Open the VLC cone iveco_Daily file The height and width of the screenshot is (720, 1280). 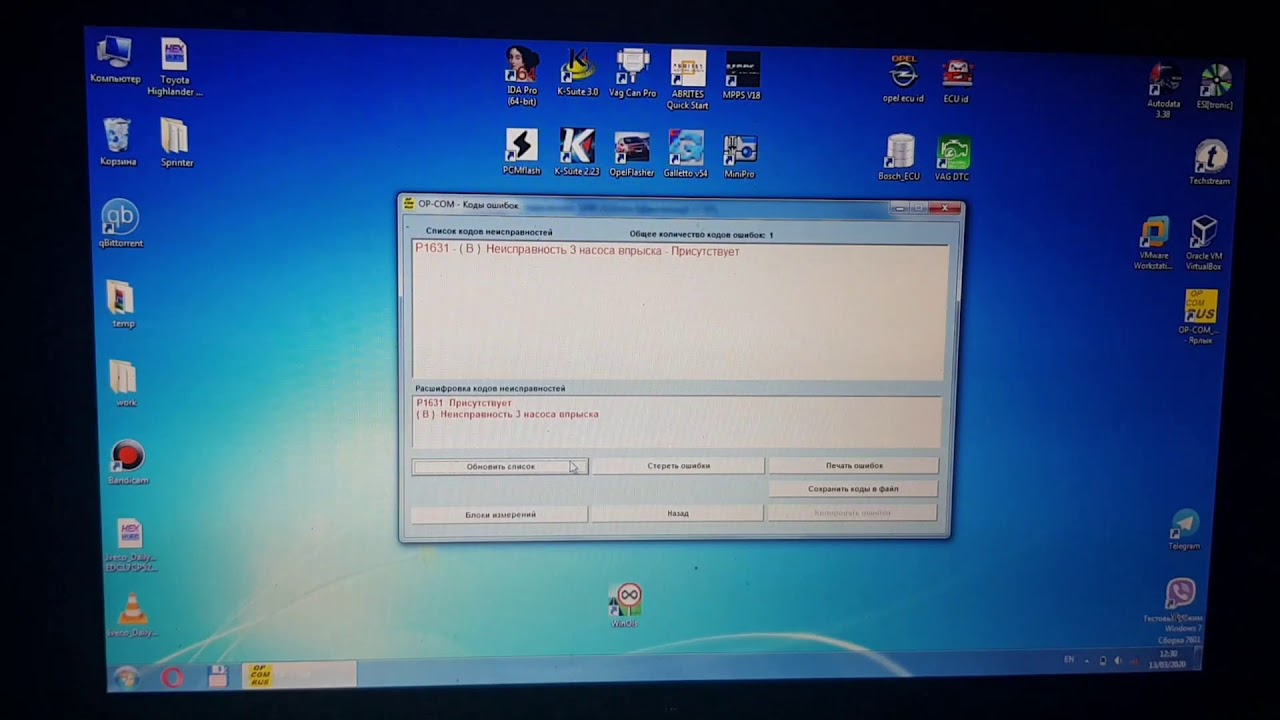(x=131, y=615)
